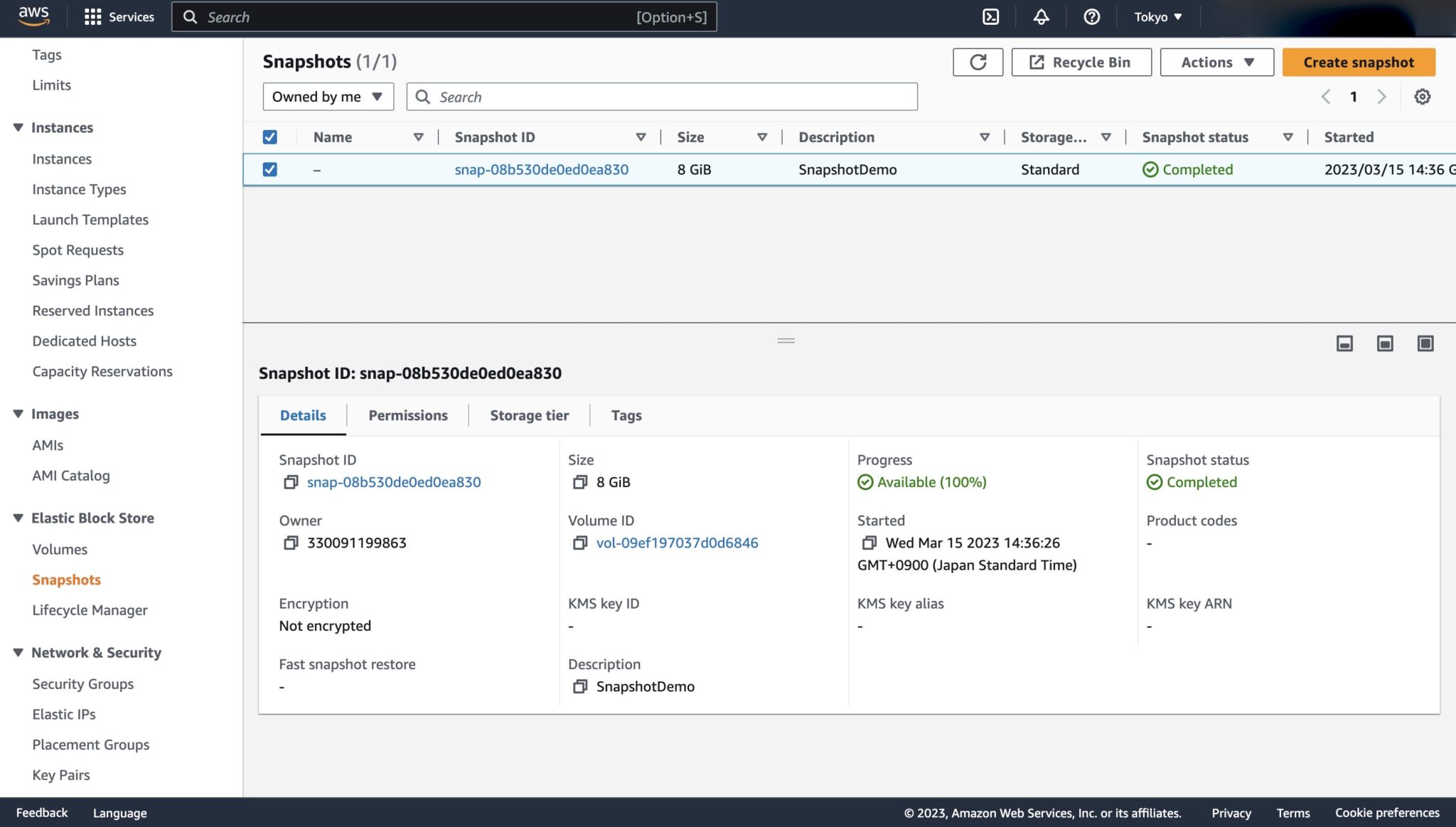The image size is (1456, 827).
Task: Open the Actions dropdown menu
Action: pyautogui.click(x=1216, y=62)
